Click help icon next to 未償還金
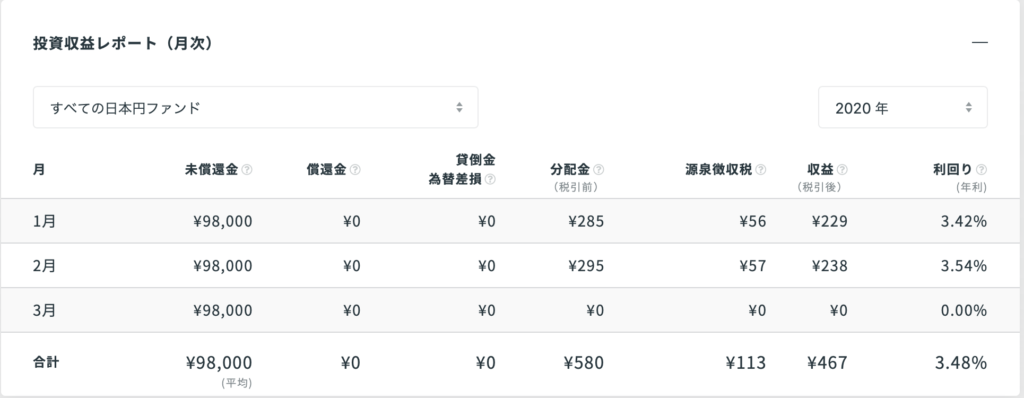This screenshot has height=398, width=1024. [x=246, y=170]
